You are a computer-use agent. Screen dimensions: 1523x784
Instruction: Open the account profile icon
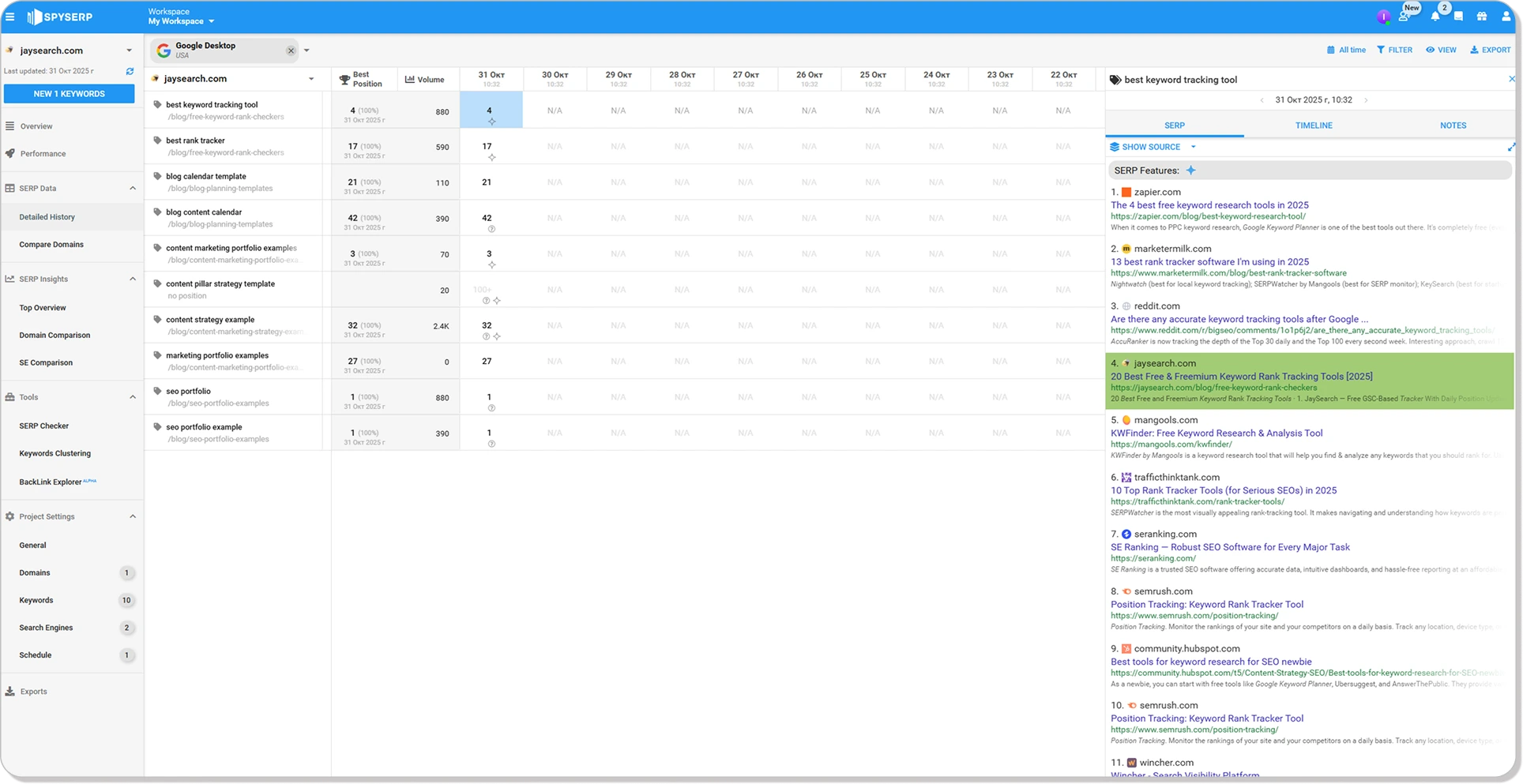coord(1506,16)
